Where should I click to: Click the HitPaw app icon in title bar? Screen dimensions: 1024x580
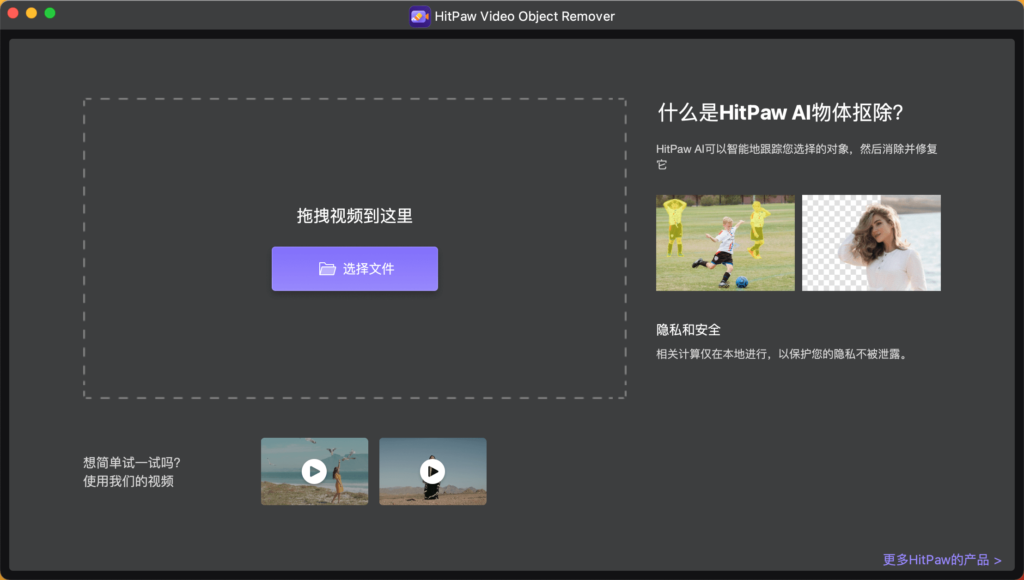click(420, 16)
